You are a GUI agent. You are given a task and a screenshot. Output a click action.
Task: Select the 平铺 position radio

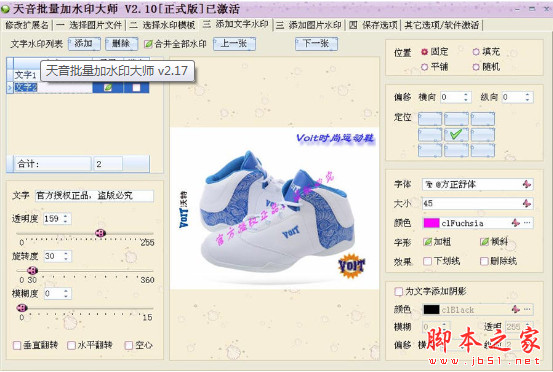click(x=424, y=67)
